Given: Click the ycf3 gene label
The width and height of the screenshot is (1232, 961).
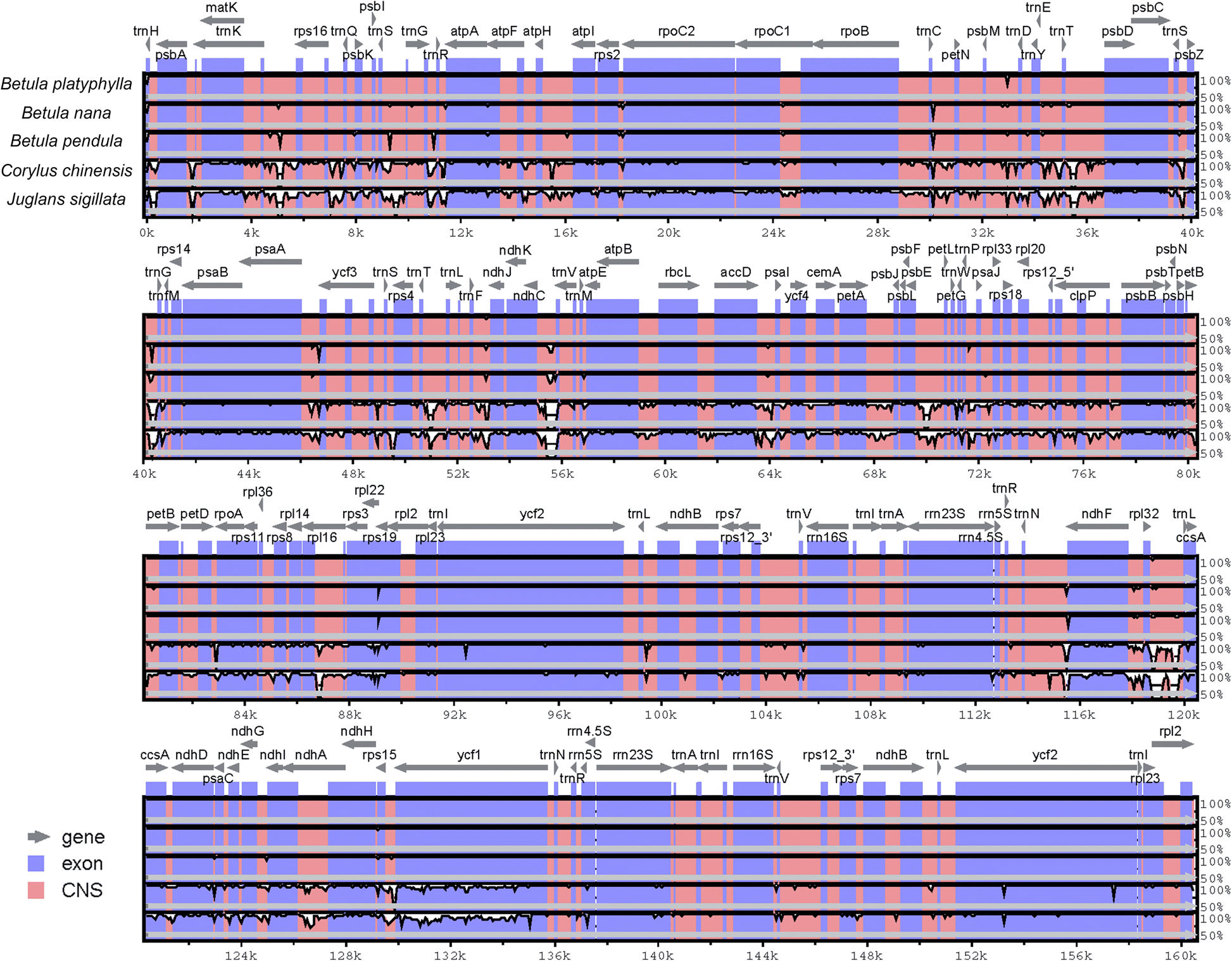Looking at the screenshot, I should tap(344, 272).
